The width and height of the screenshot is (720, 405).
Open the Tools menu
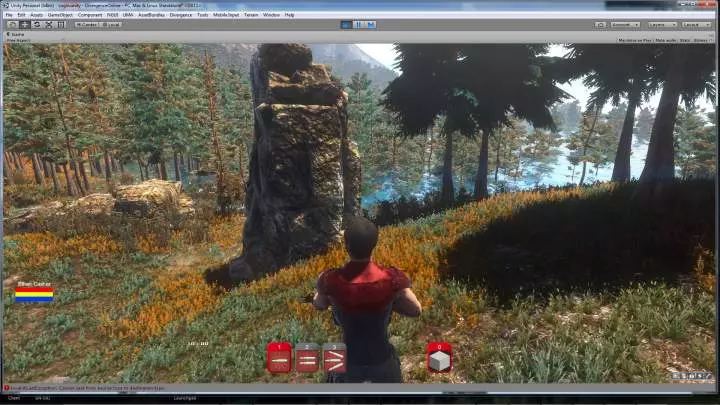click(202, 15)
